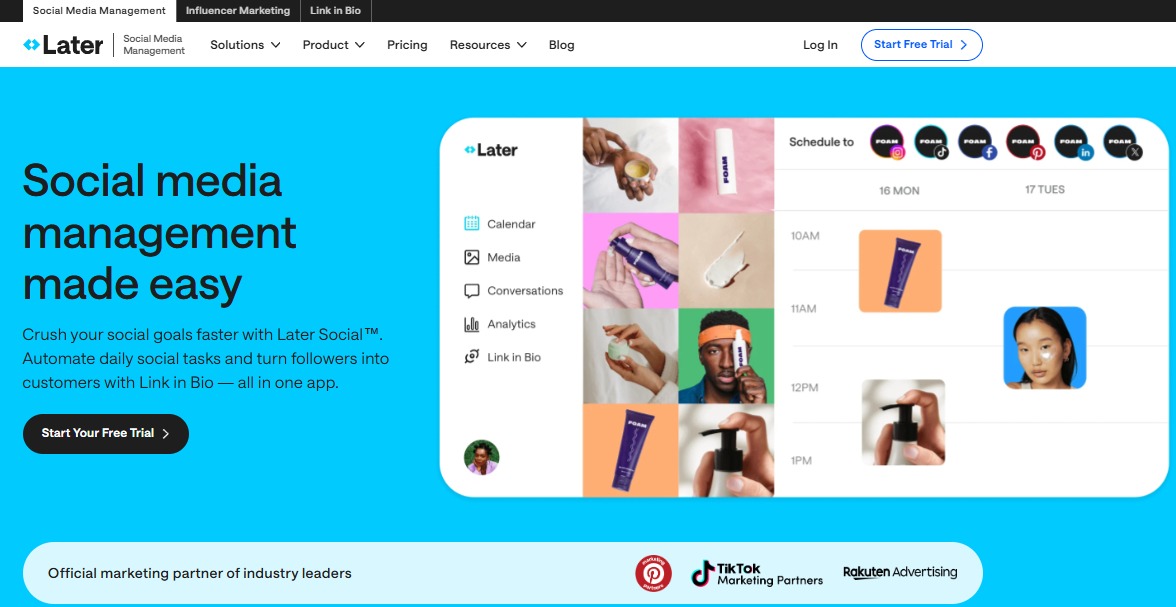The width and height of the screenshot is (1176, 607).
Task: Click the user avatar at the sidebar bottom
Action: pos(481,457)
